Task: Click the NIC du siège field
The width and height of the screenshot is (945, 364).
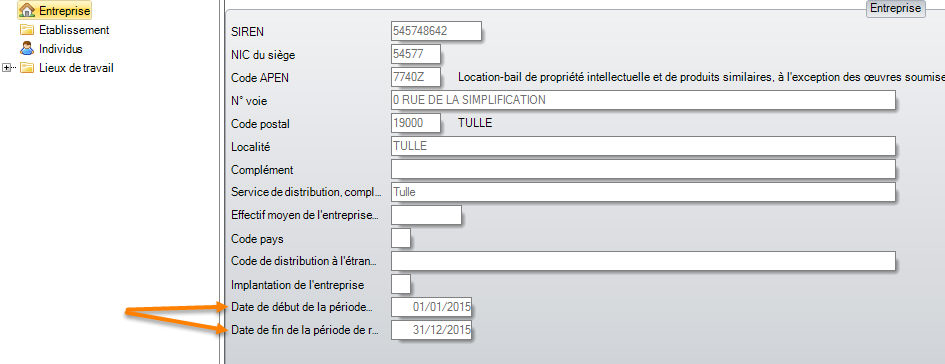Action: (x=416, y=54)
